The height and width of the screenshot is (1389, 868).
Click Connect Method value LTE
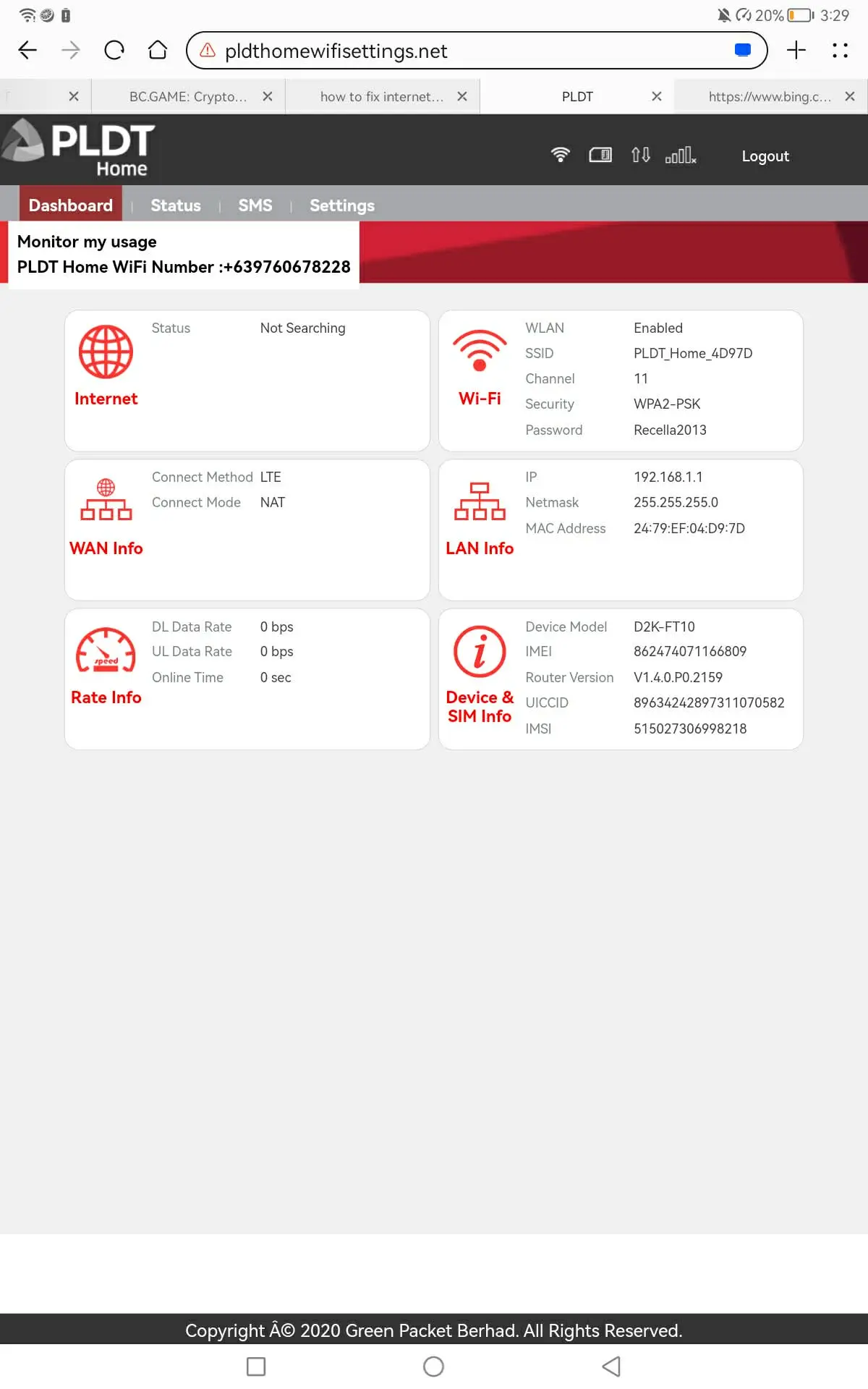271,477
